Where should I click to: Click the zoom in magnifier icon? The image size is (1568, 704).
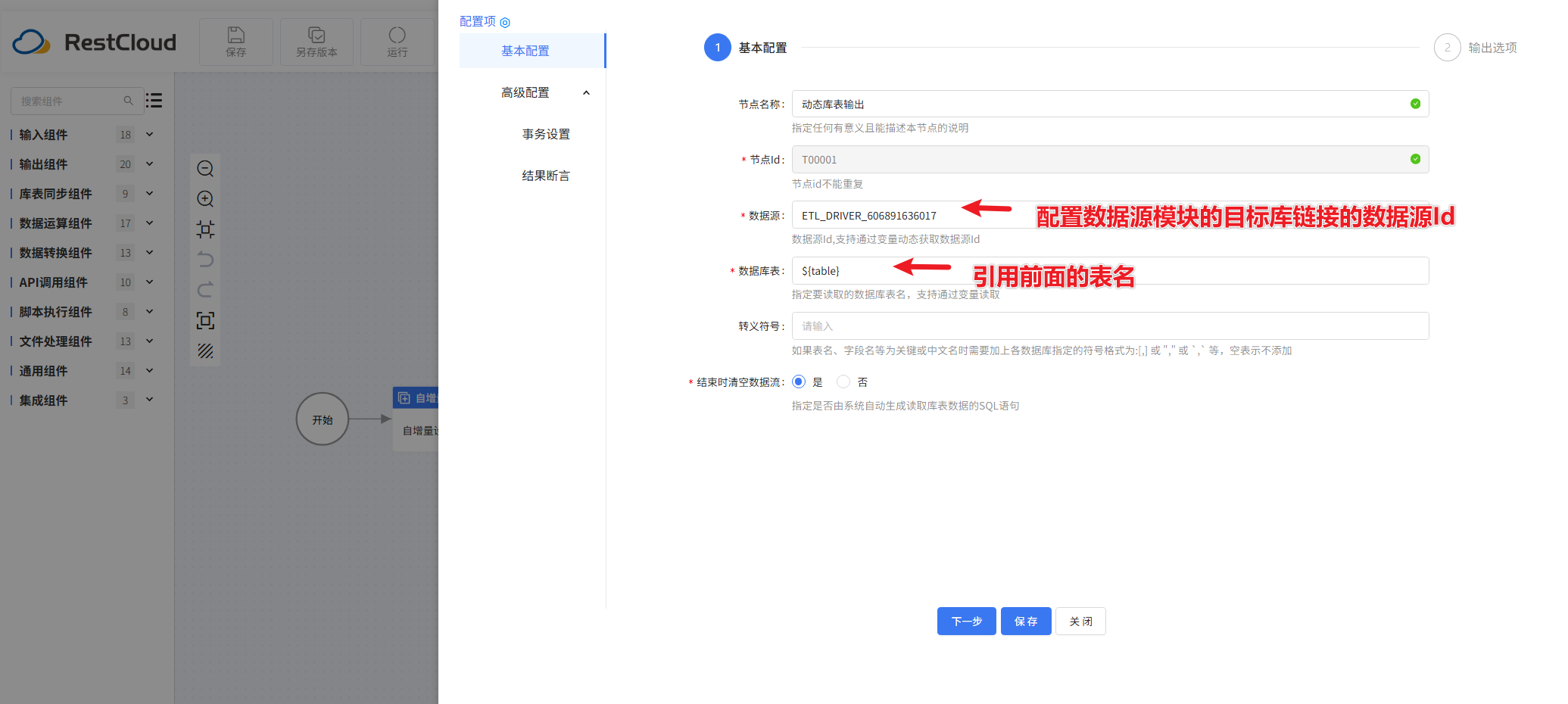(x=205, y=199)
